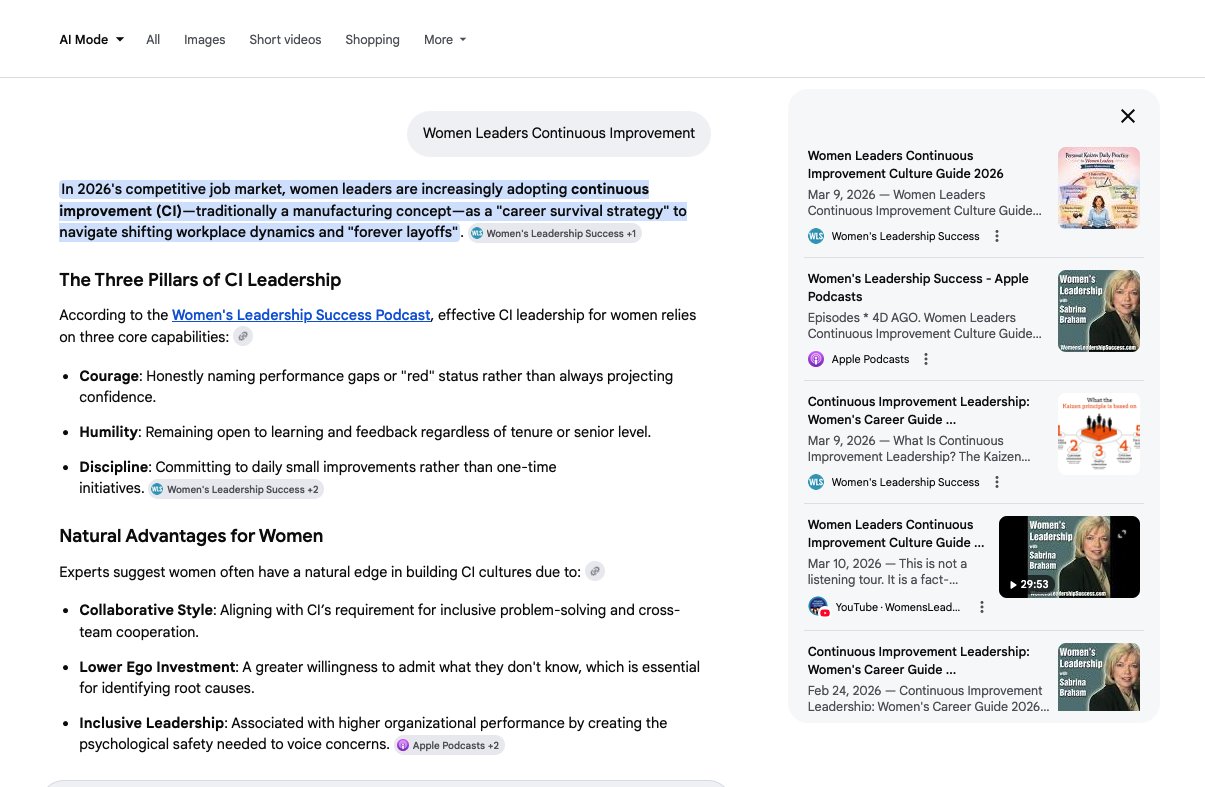The height and width of the screenshot is (787, 1205).
Task: Switch to the All results tab
Action: 153,40
